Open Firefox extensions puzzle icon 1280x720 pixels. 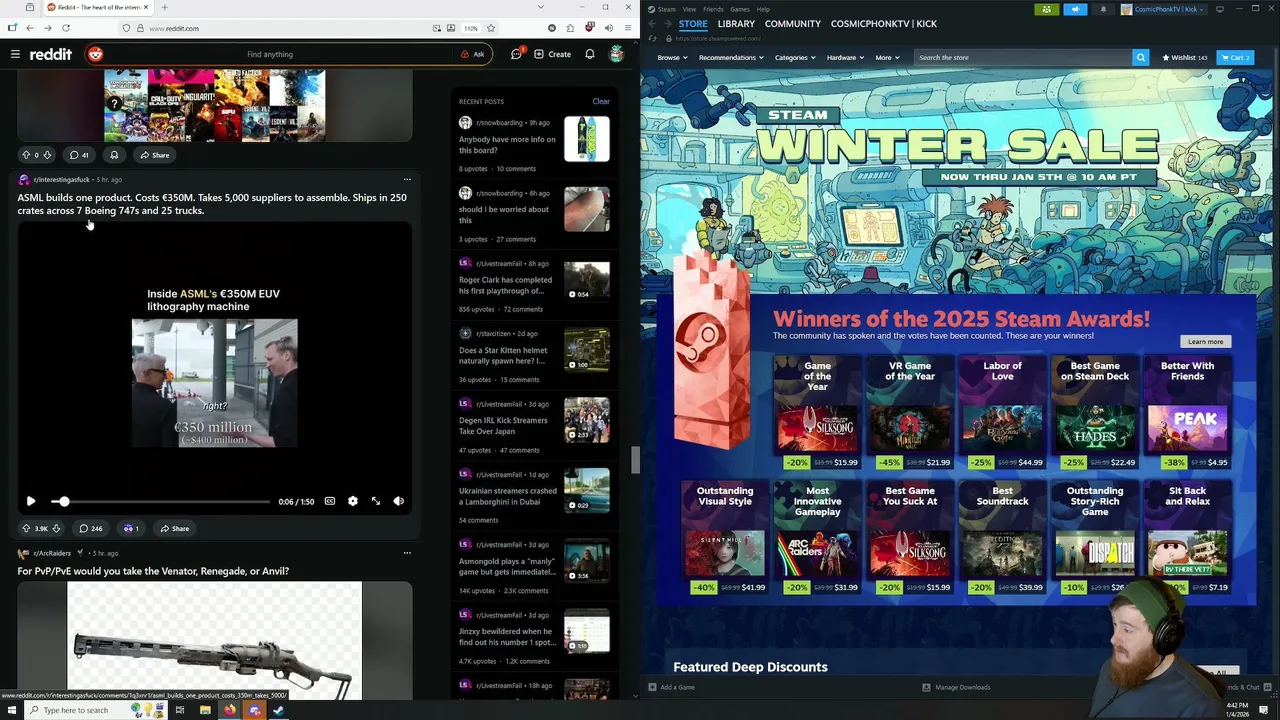point(570,28)
